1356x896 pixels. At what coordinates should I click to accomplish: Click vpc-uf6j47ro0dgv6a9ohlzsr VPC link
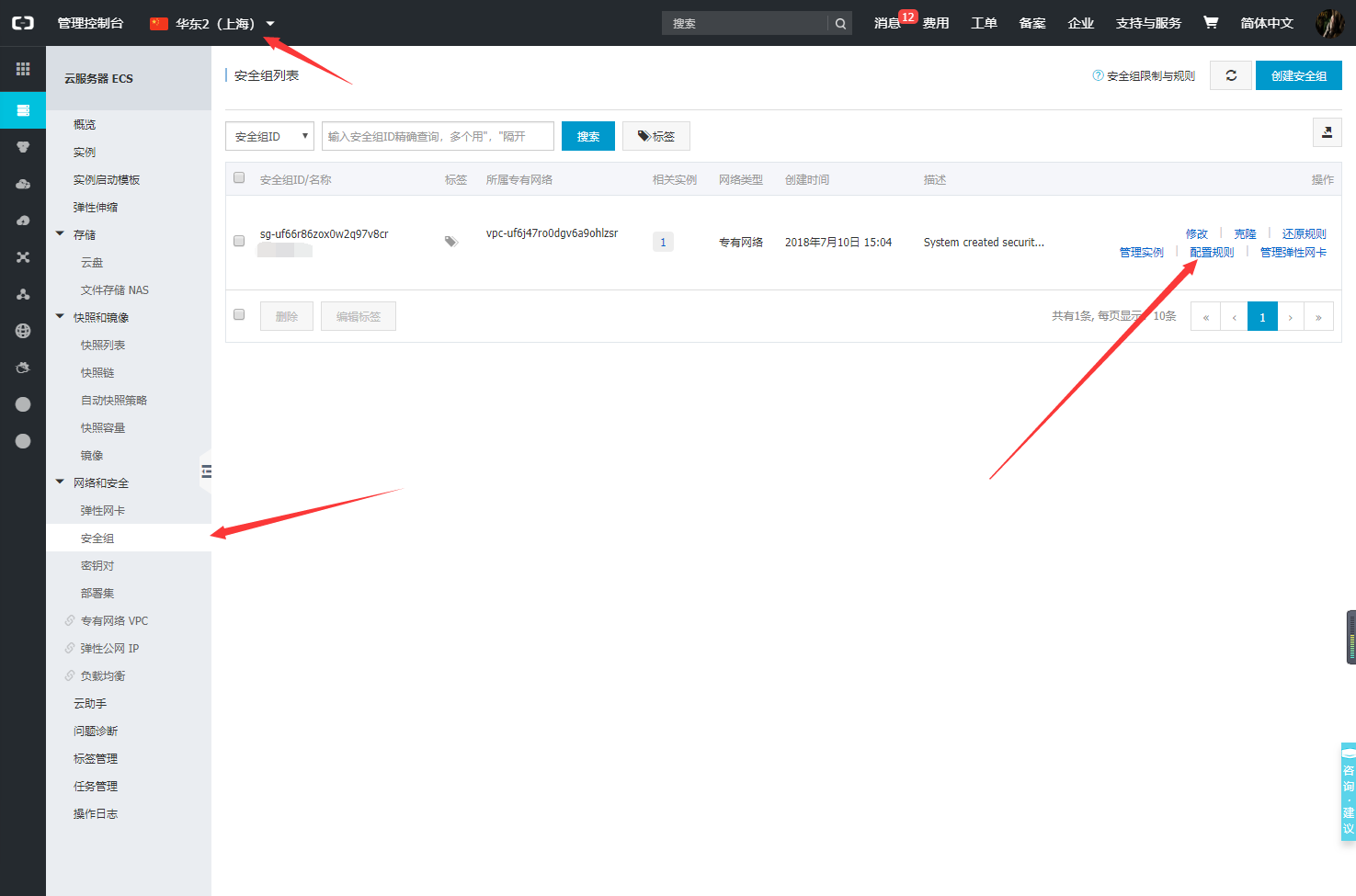click(x=552, y=233)
